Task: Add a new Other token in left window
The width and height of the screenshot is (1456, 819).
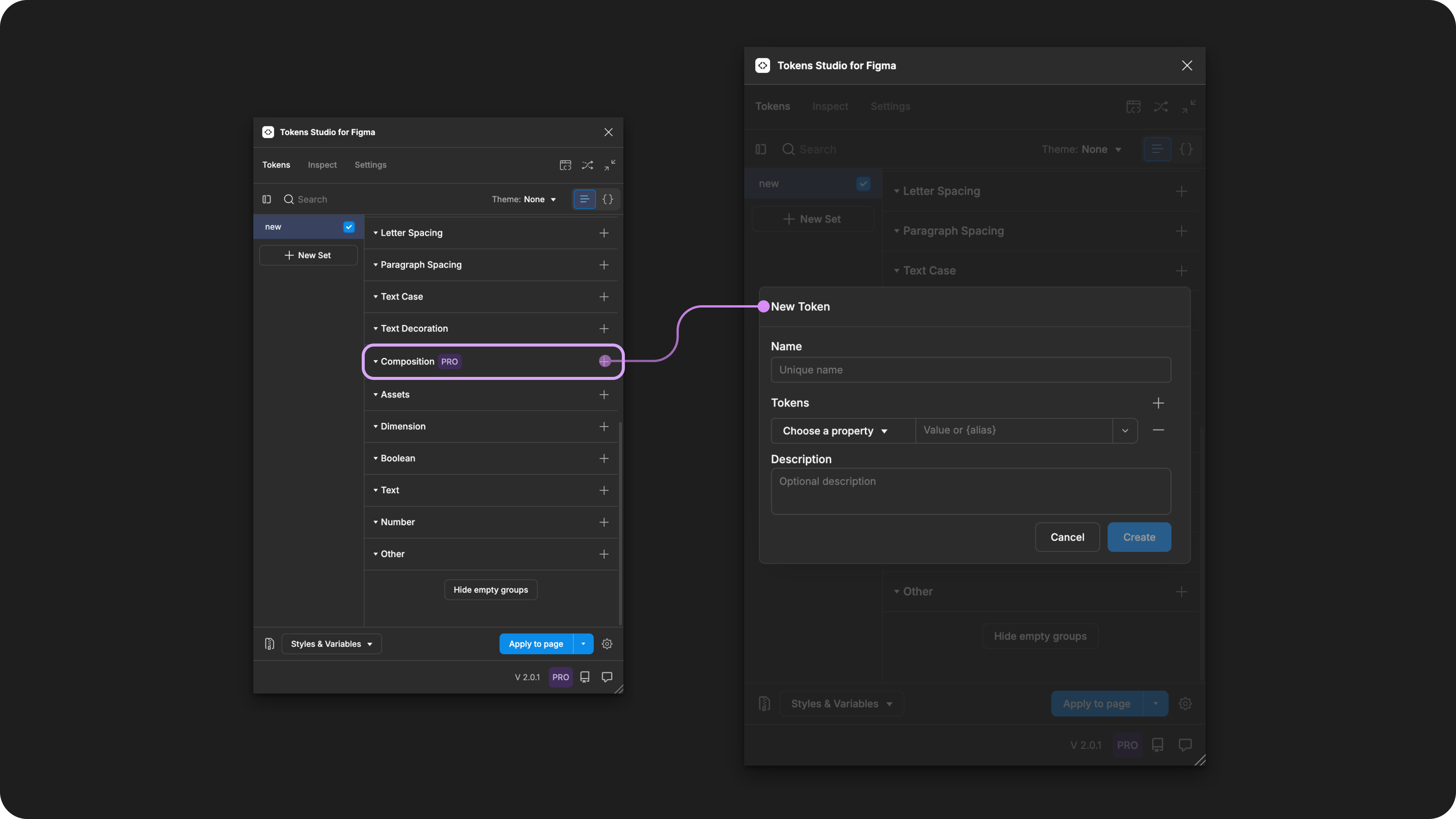Action: pos(604,554)
